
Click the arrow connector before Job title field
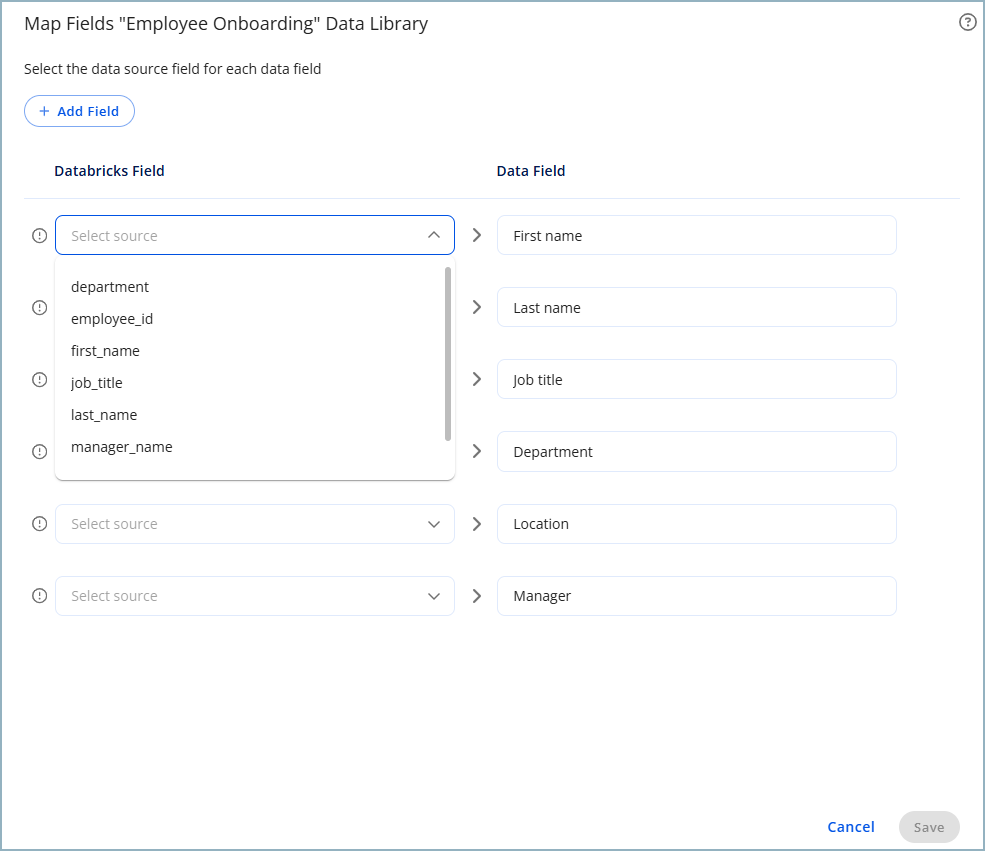coord(477,379)
